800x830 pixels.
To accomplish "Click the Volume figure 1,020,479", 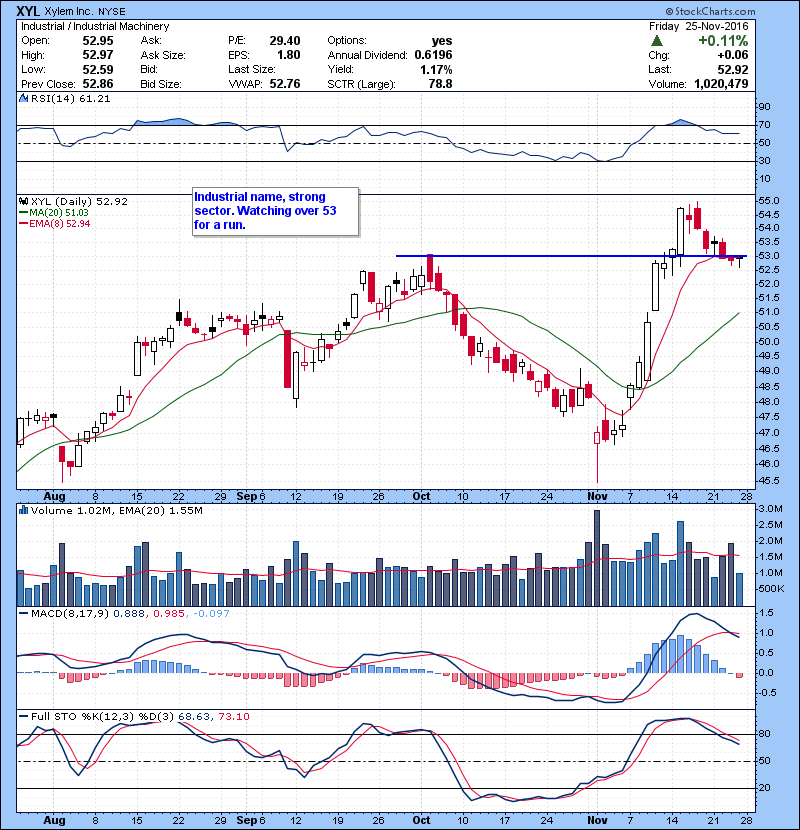I will tap(721, 84).
